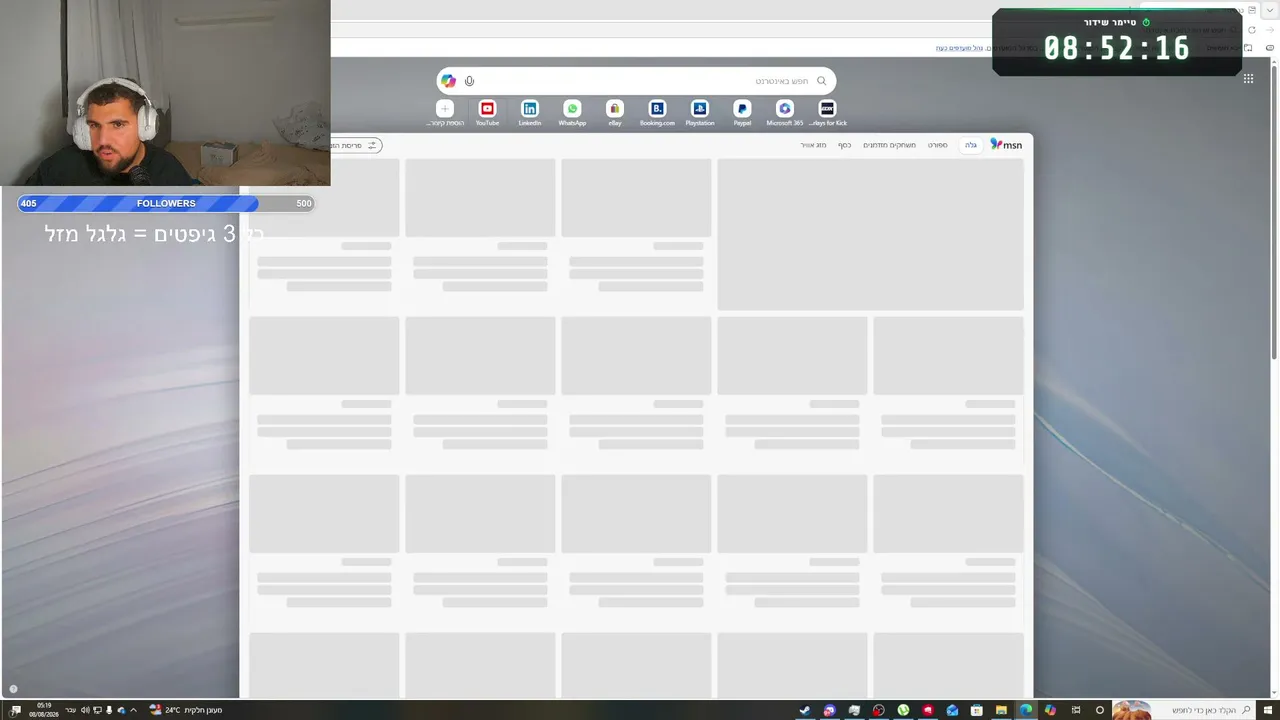
Task: Open the volume control in system tray
Action: click(85, 710)
